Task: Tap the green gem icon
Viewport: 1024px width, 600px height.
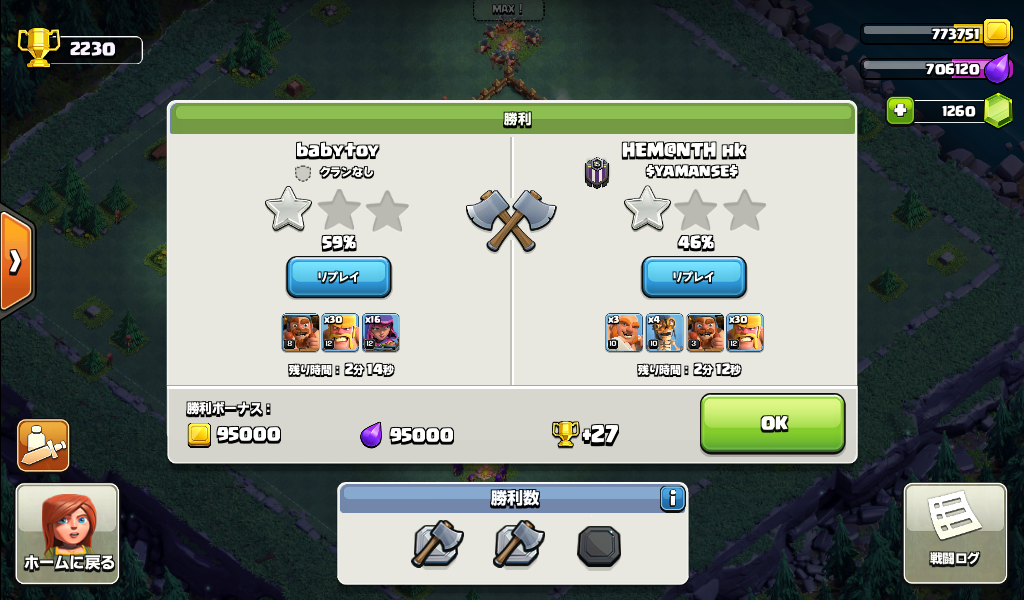Action: tap(997, 110)
